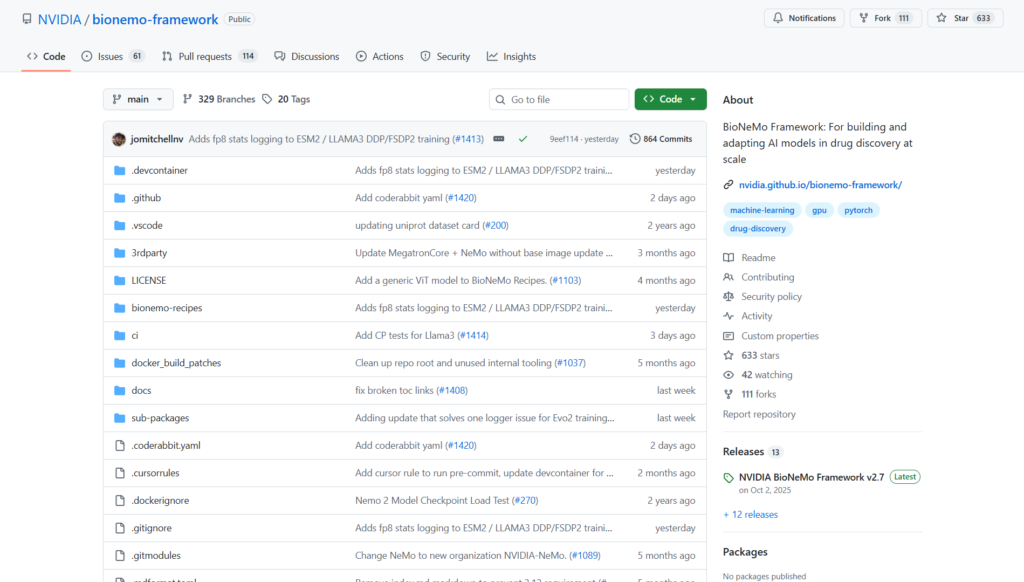Open the nvidia.github.io/bionemo-framework link
The image size is (1024, 582).
820,185
